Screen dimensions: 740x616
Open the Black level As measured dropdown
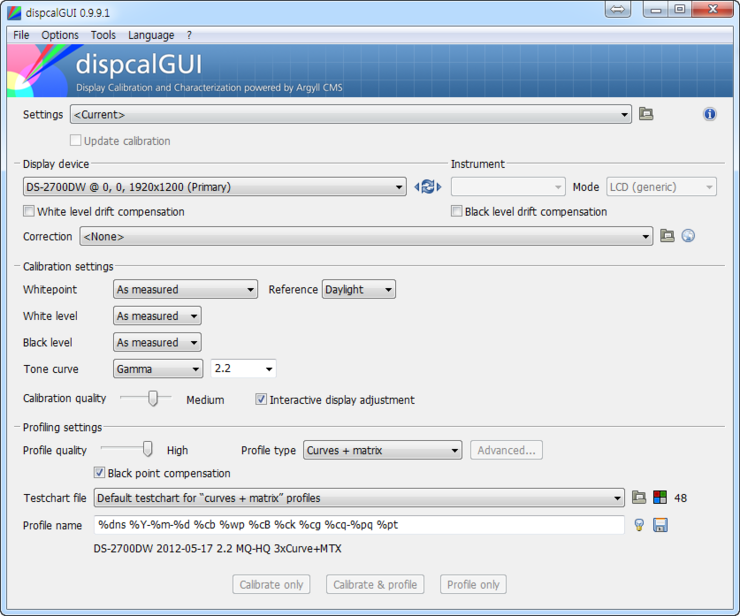pos(157,342)
